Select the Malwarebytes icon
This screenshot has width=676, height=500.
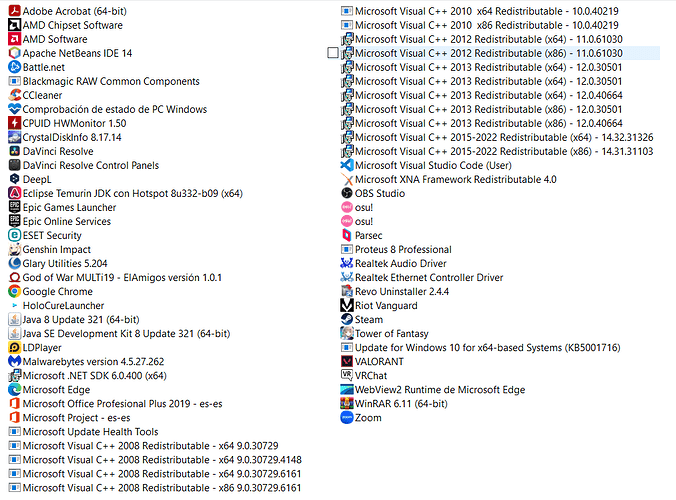click(x=14, y=361)
